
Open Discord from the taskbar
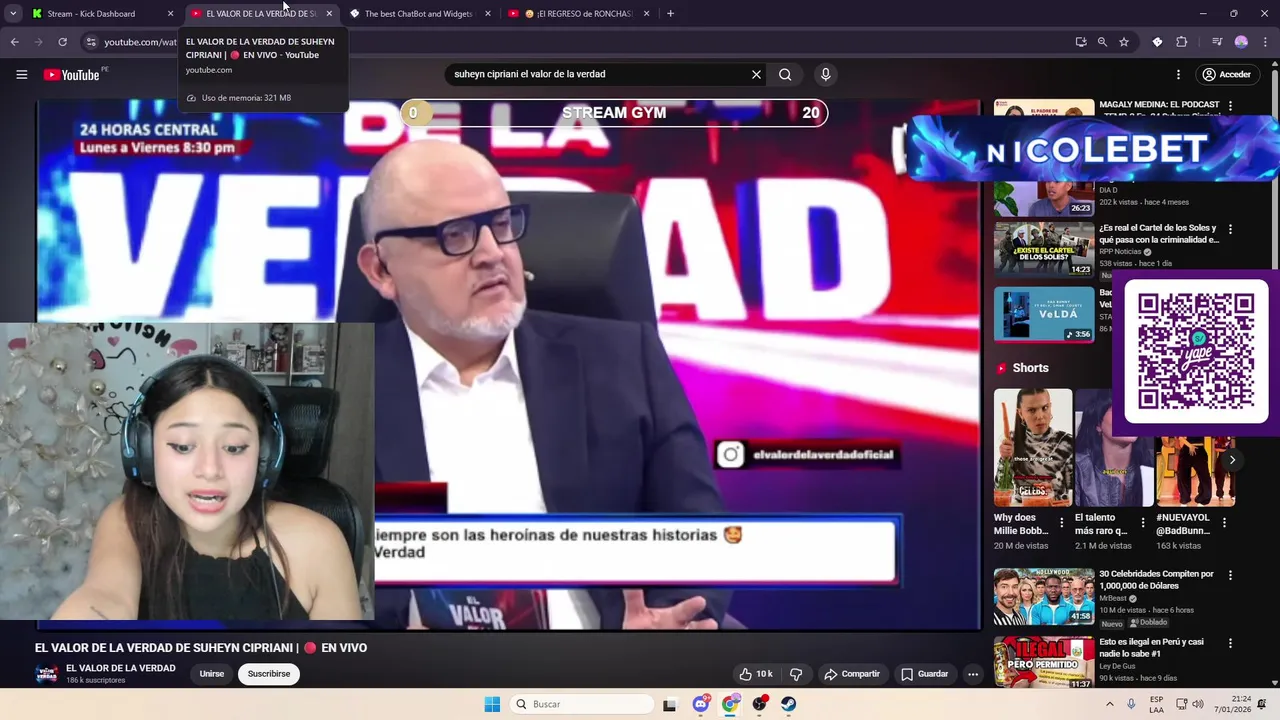pos(701,704)
